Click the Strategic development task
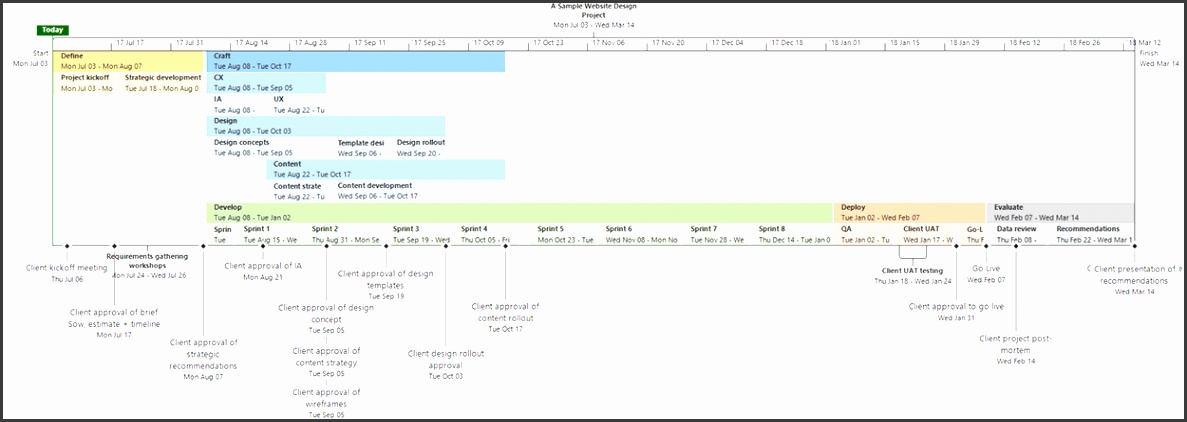Viewport: 1187px width, 422px height. pos(164,83)
